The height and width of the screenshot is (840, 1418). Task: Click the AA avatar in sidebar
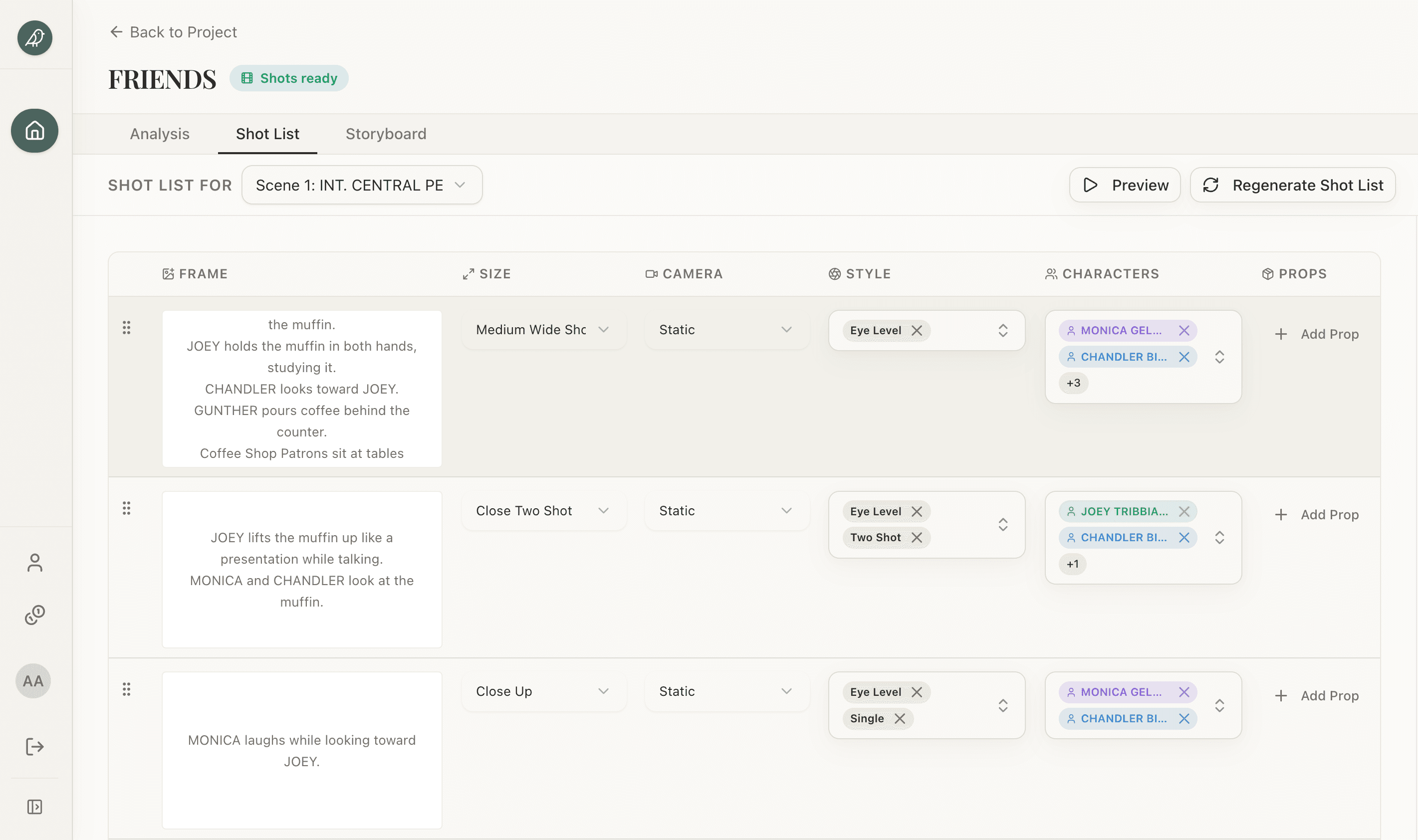(x=33, y=681)
